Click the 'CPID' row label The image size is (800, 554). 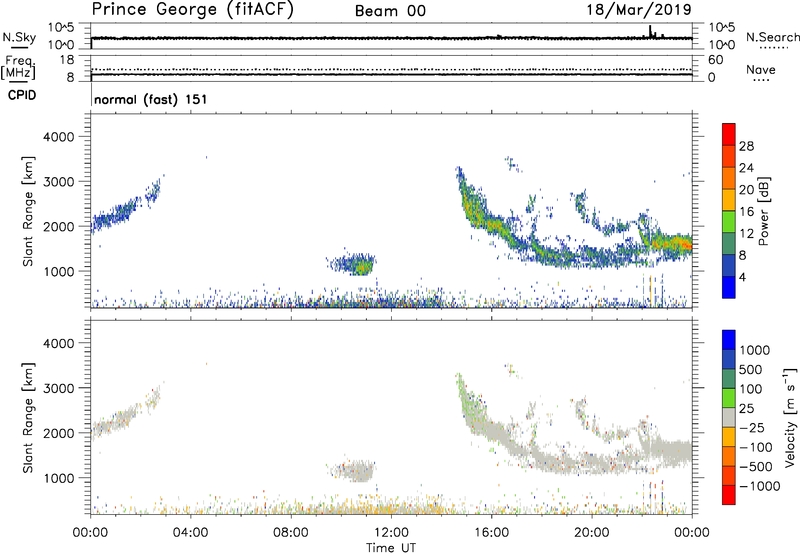click(x=22, y=95)
